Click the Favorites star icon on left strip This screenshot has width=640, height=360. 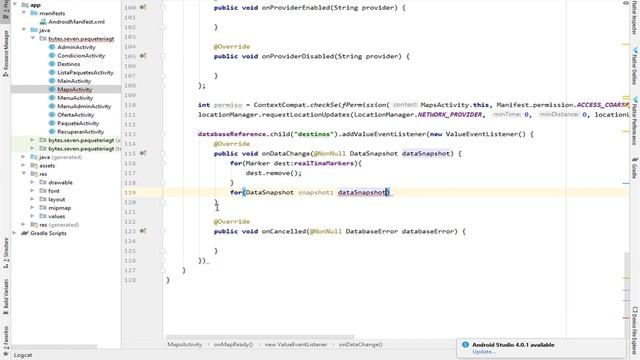[5, 353]
